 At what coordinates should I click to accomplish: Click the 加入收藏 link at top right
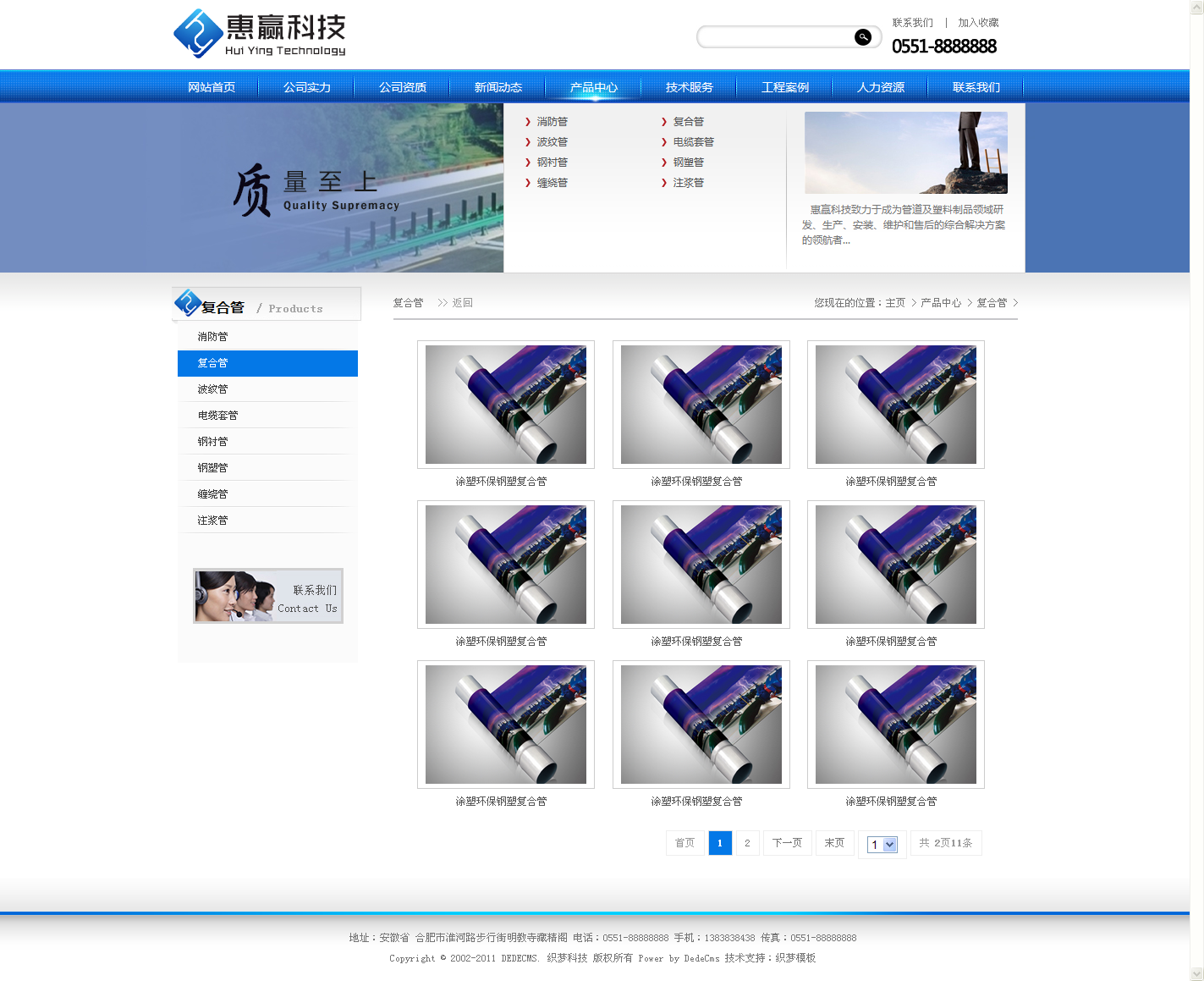tap(978, 23)
